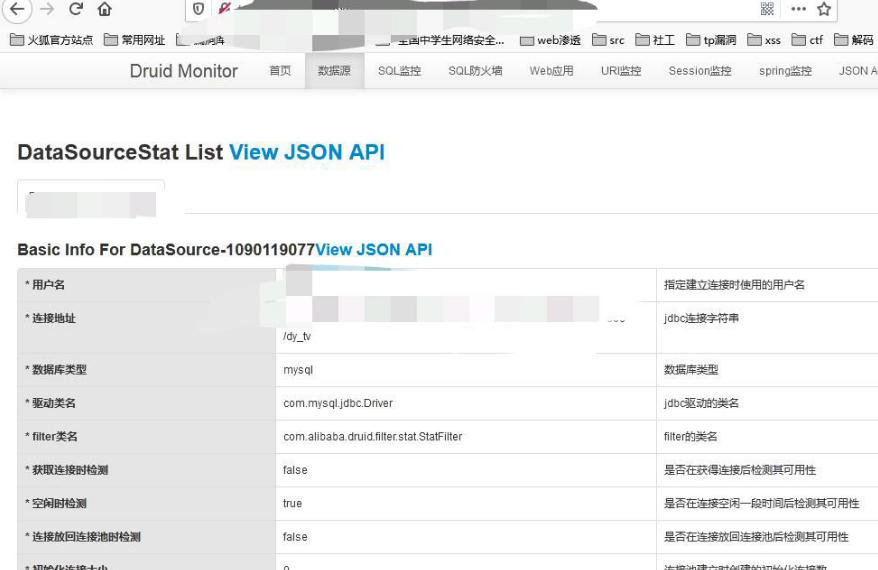Open the 常用网址 bookmark folder
The width and height of the screenshot is (878, 570).
click(x=135, y=40)
